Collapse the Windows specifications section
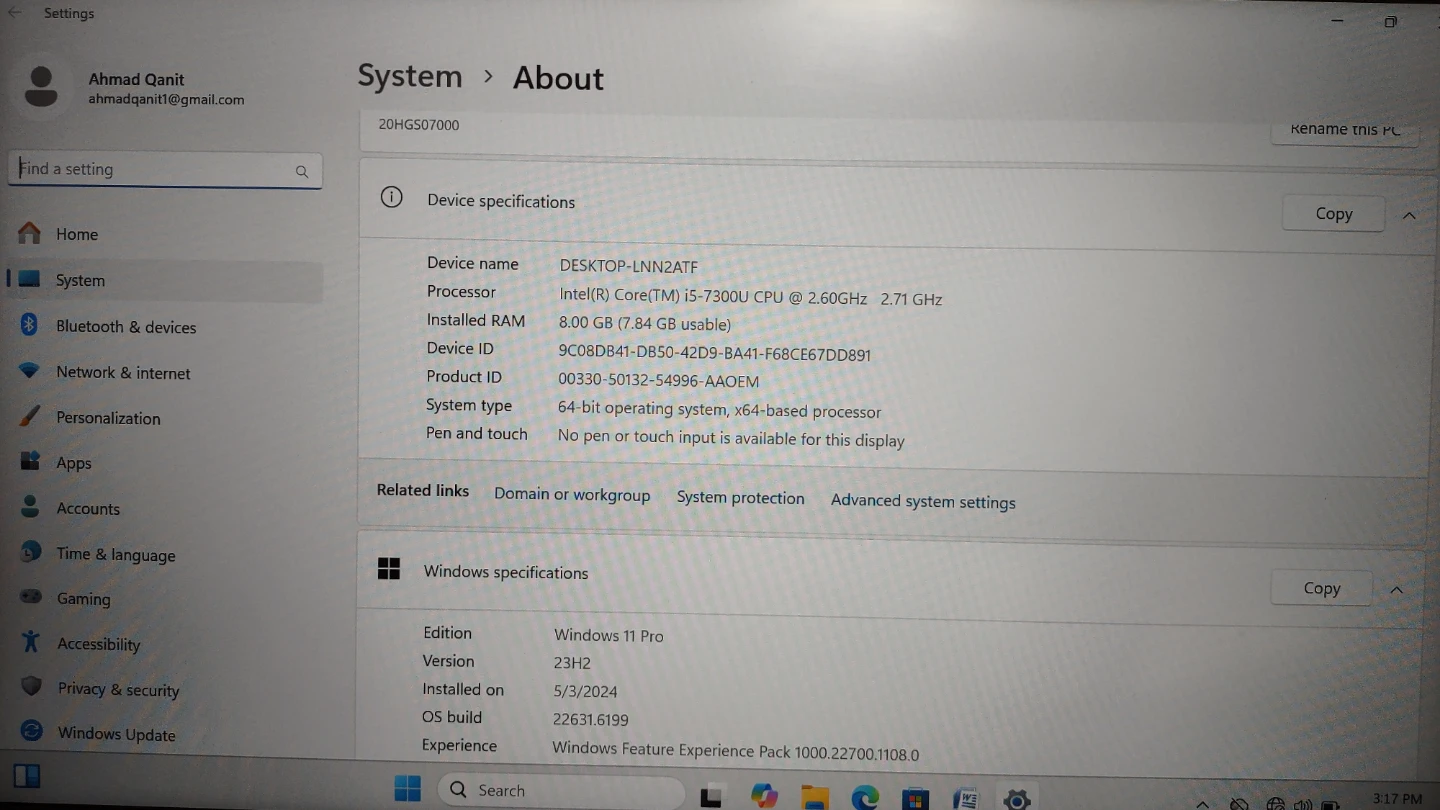1440x810 pixels. click(x=1397, y=590)
